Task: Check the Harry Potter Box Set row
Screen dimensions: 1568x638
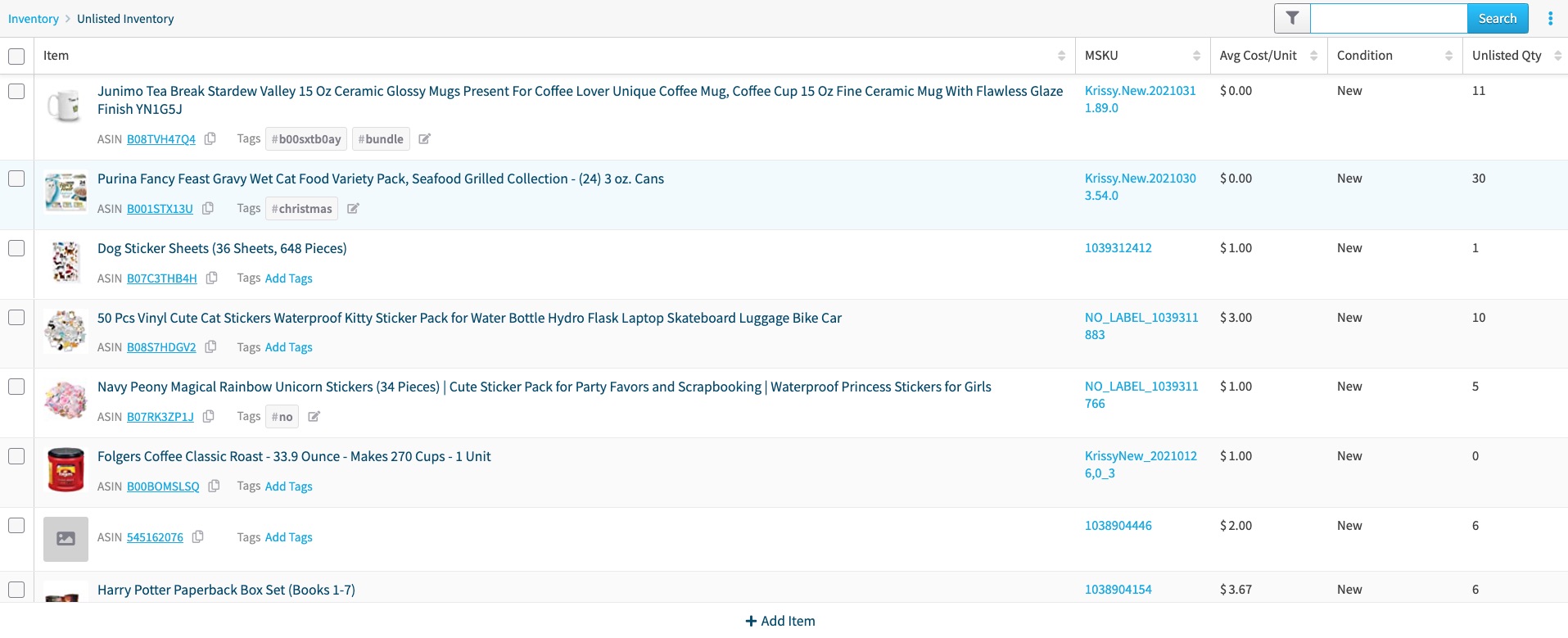Action: pos(16,590)
